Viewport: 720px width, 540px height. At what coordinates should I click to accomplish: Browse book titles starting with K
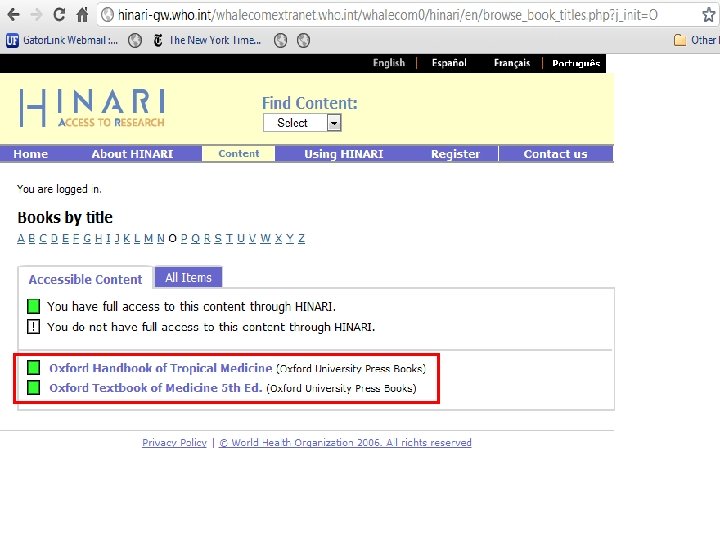pos(127,238)
